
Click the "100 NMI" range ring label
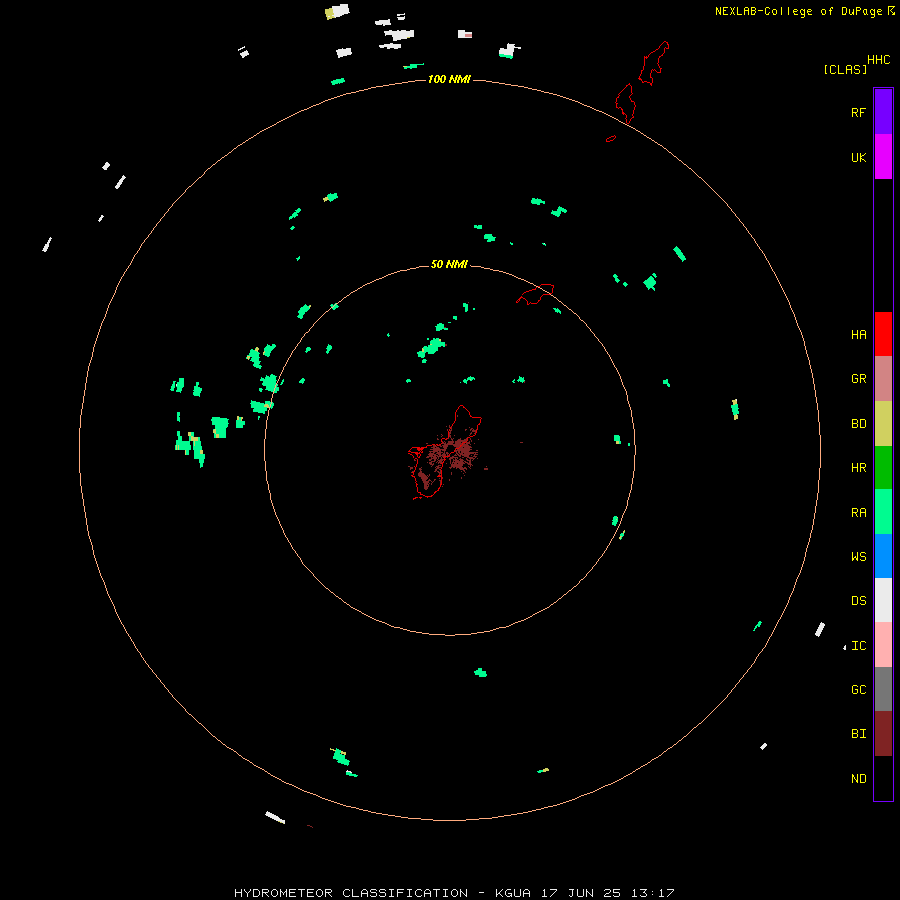pos(449,79)
